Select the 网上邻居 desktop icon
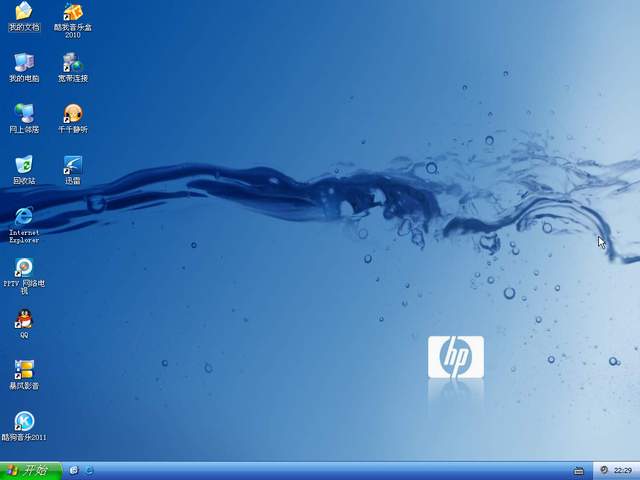Image resolution: width=640 pixels, height=480 pixels. 23,114
